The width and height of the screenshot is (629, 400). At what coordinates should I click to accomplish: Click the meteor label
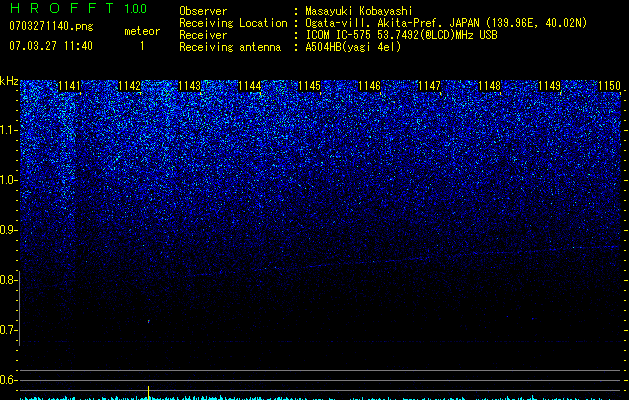click(x=142, y=31)
